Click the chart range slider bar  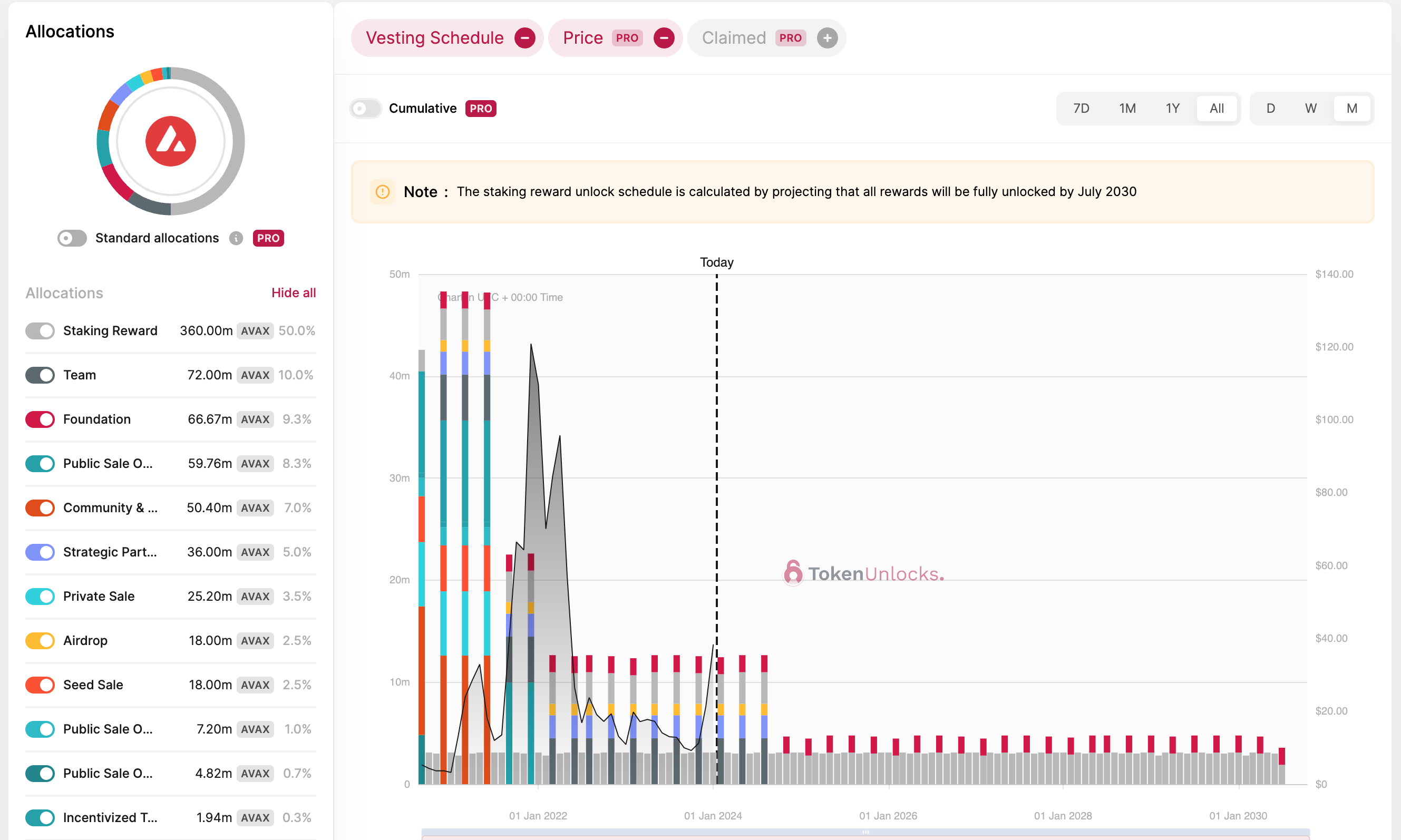[865, 833]
